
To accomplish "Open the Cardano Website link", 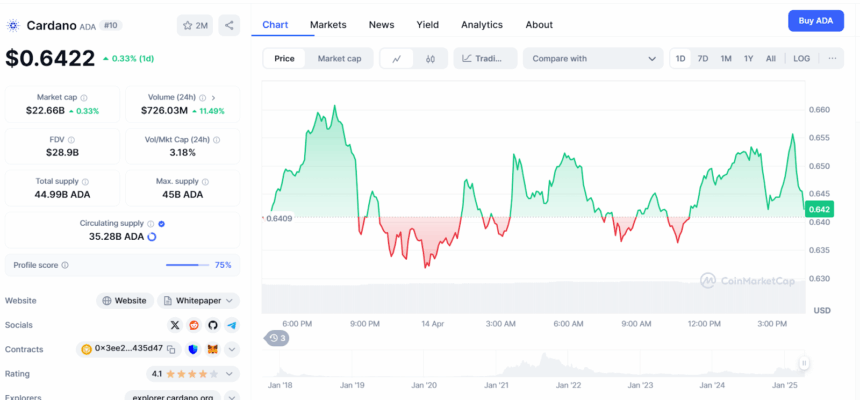I will 125,301.
